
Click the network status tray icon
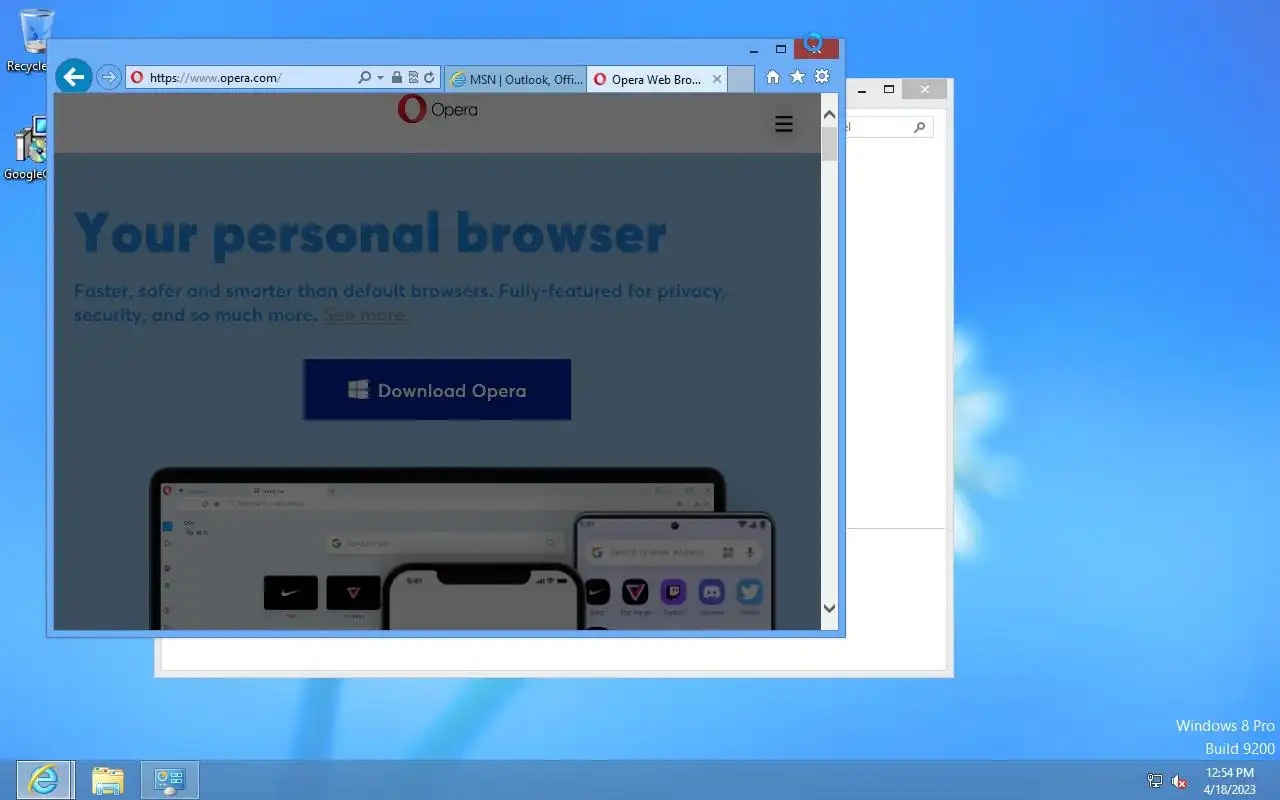[x=1155, y=781]
